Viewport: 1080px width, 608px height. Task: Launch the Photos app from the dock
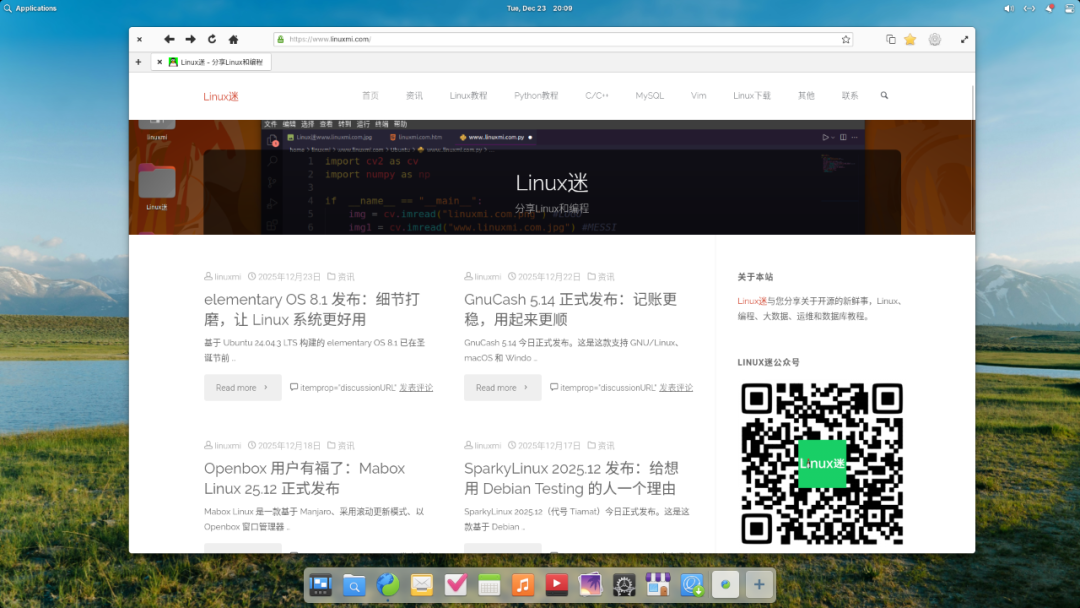(x=589, y=584)
